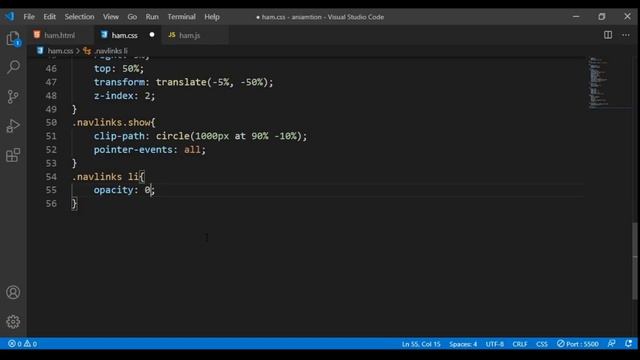
Task: Open the Search view icon
Action: [x=13, y=67]
